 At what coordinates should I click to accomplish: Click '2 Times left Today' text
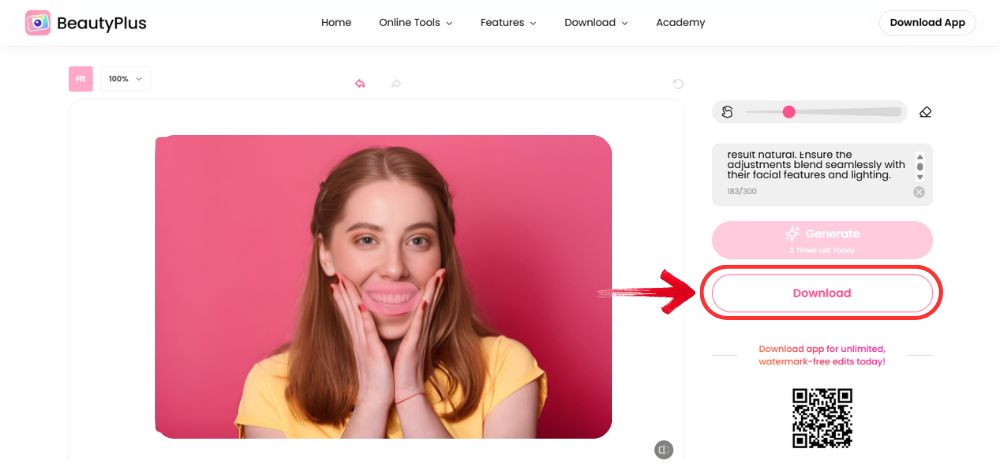[x=822, y=250]
